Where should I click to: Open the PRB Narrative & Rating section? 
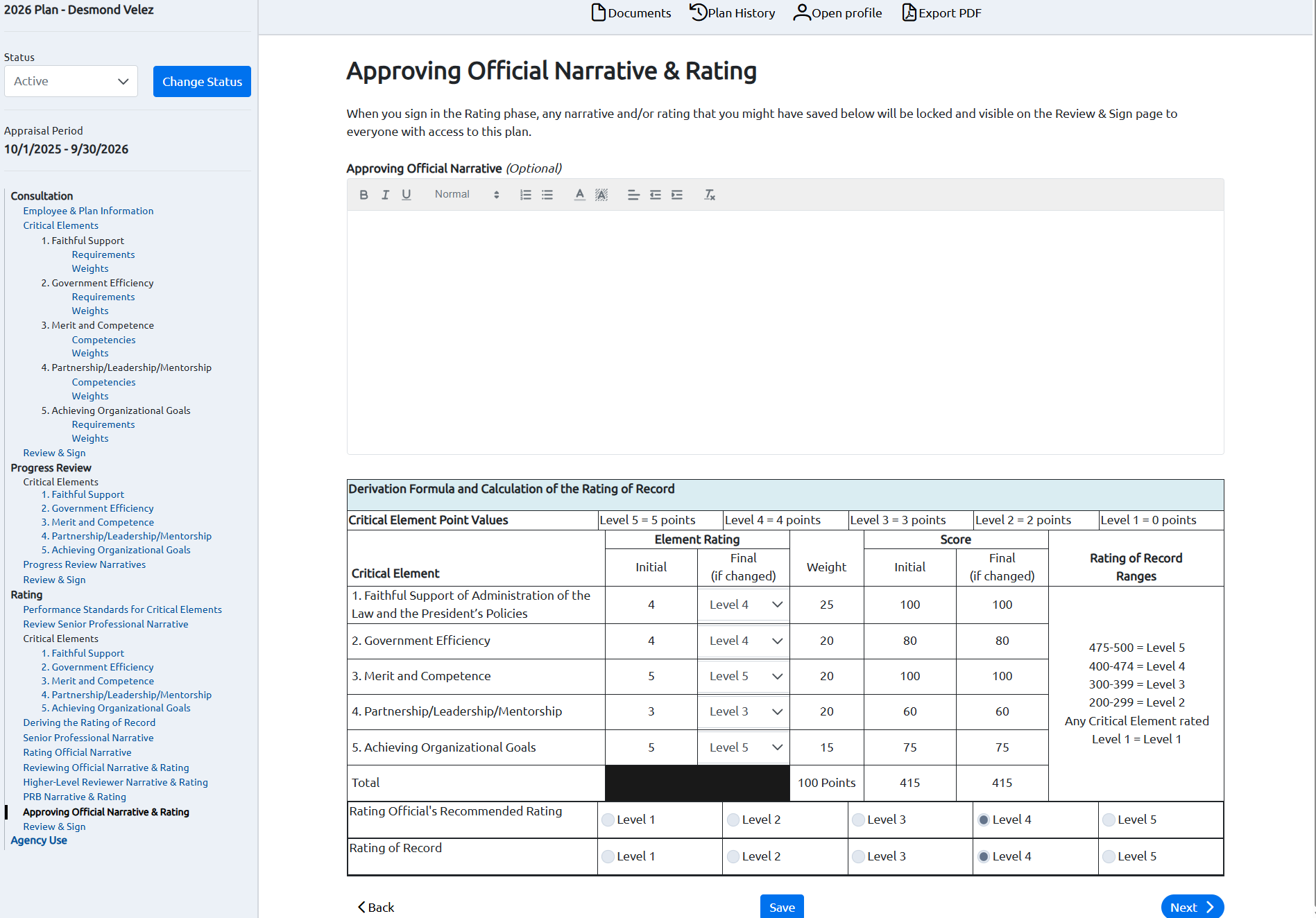[x=74, y=797]
